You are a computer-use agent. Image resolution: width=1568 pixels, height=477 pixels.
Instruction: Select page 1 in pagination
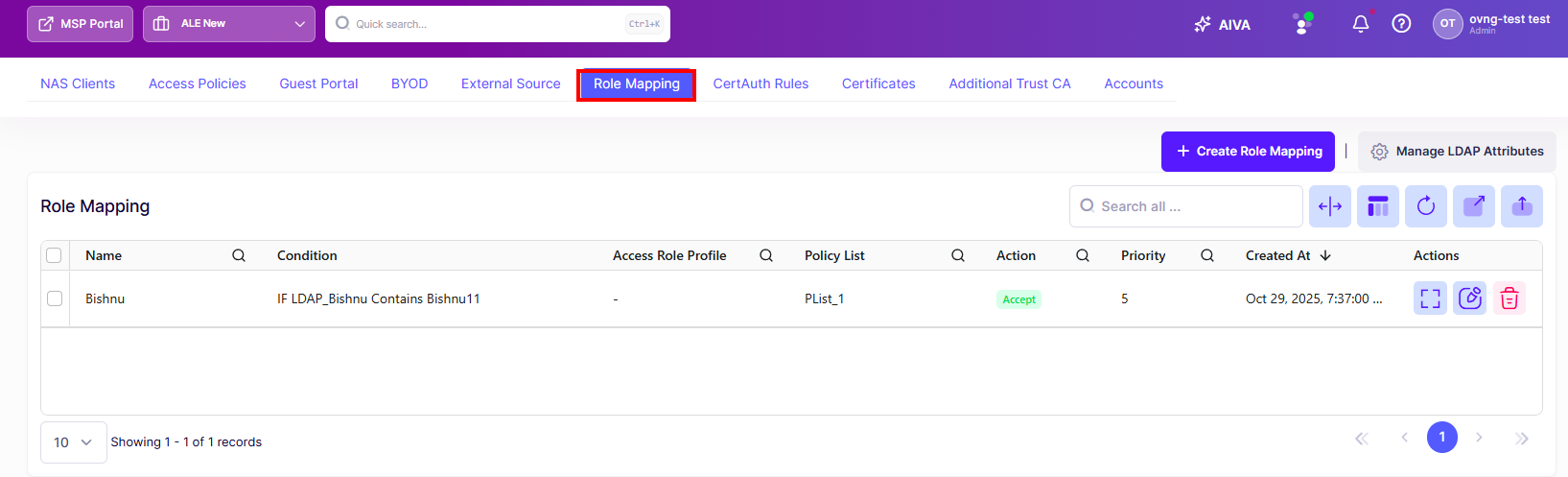(x=1442, y=438)
